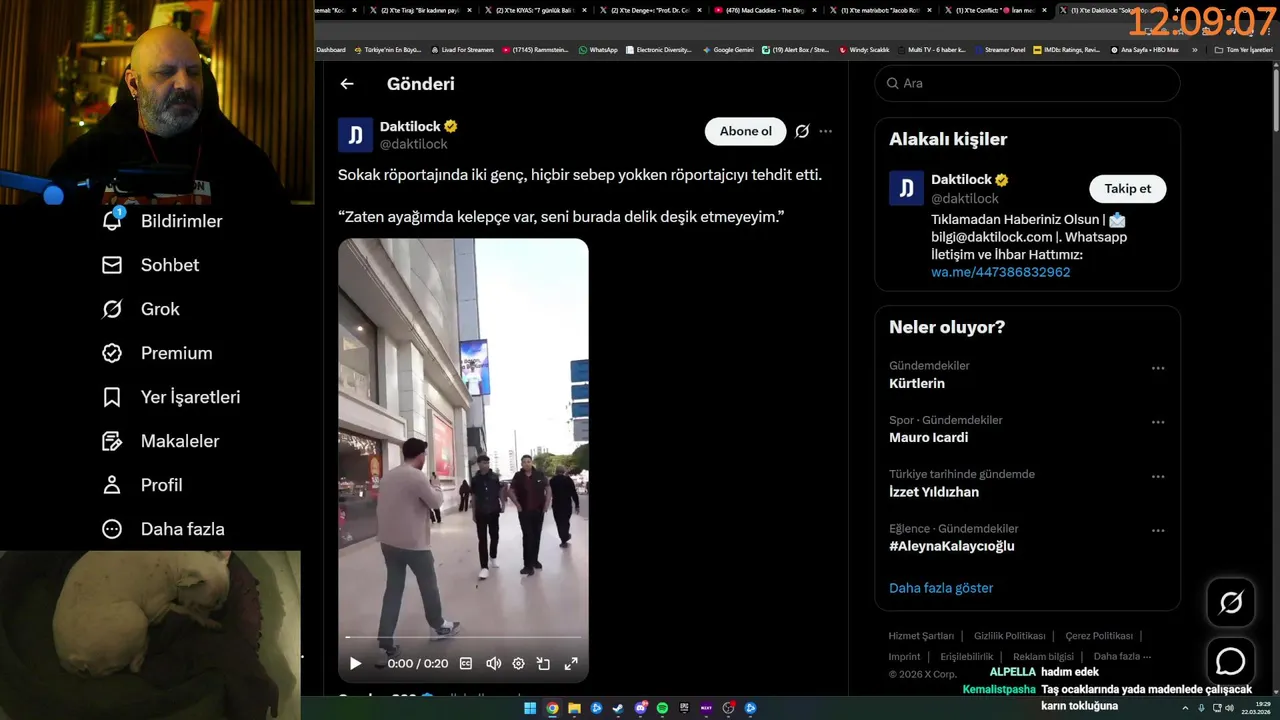The width and height of the screenshot is (1280, 720).
Task: Open more options for Mauro Icardi trend
Action: (x=1158, y=423)
